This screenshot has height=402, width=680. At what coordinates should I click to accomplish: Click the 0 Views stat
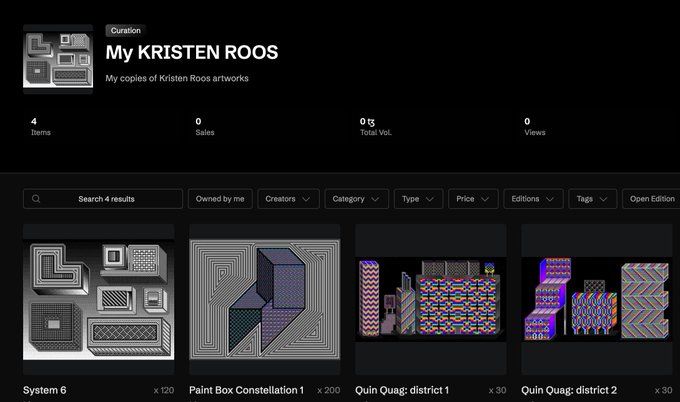[x=535, y=127]
